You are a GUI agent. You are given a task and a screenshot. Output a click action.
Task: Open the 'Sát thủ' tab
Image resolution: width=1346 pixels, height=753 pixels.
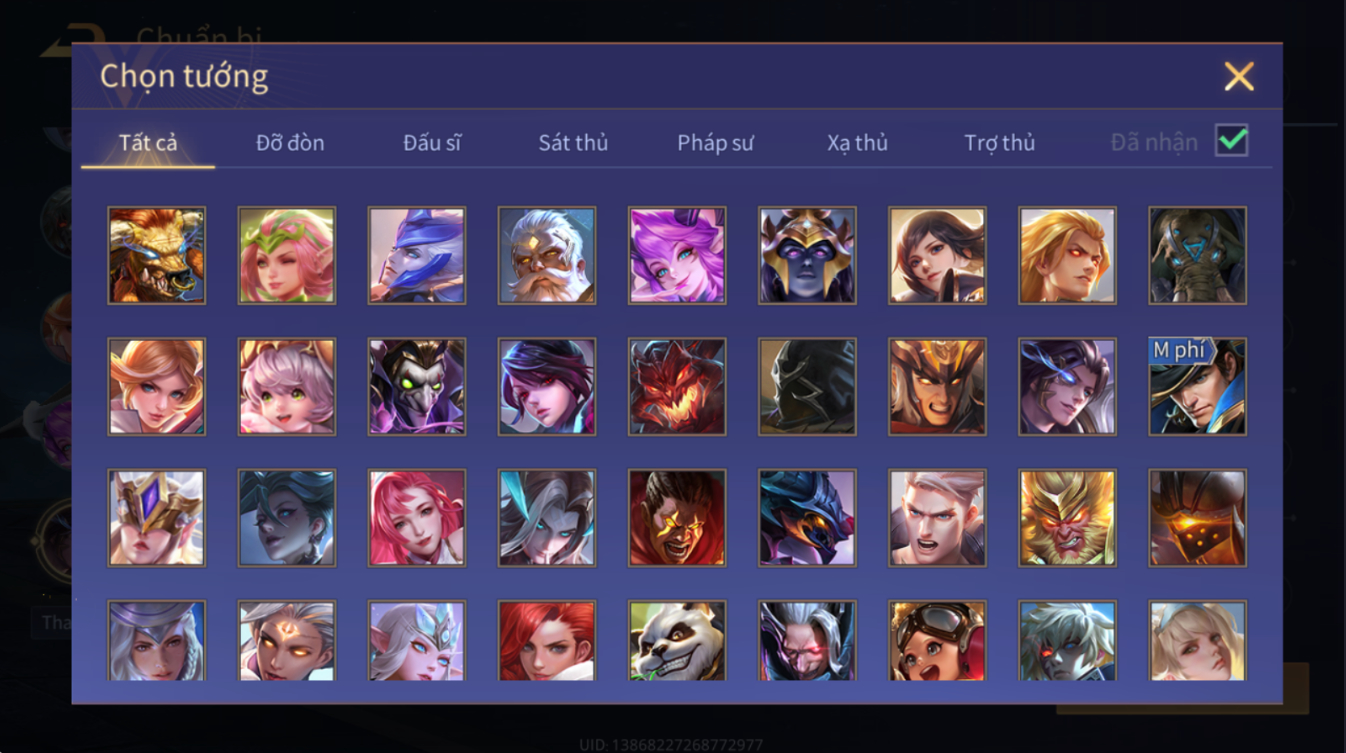click(x=573, y=143)
